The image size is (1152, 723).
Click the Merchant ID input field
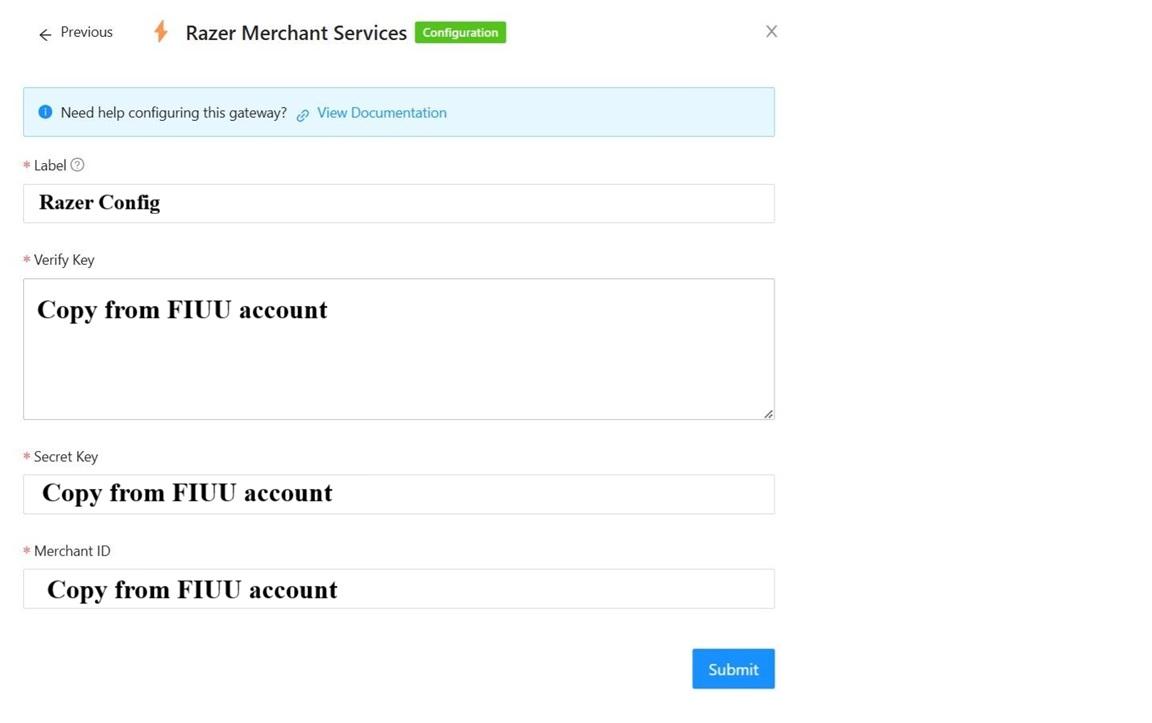click(398, 589)
